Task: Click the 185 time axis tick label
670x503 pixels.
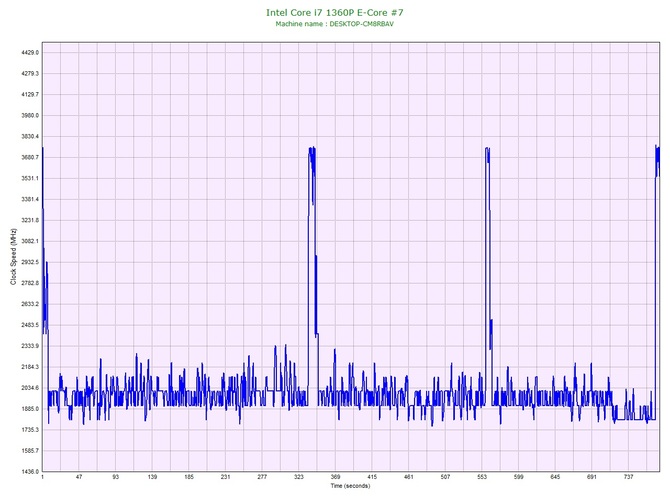Action: point(189,477)
